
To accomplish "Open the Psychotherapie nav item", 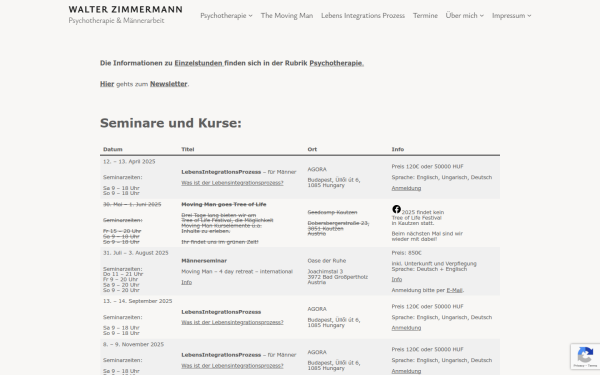I will (223, 16).
